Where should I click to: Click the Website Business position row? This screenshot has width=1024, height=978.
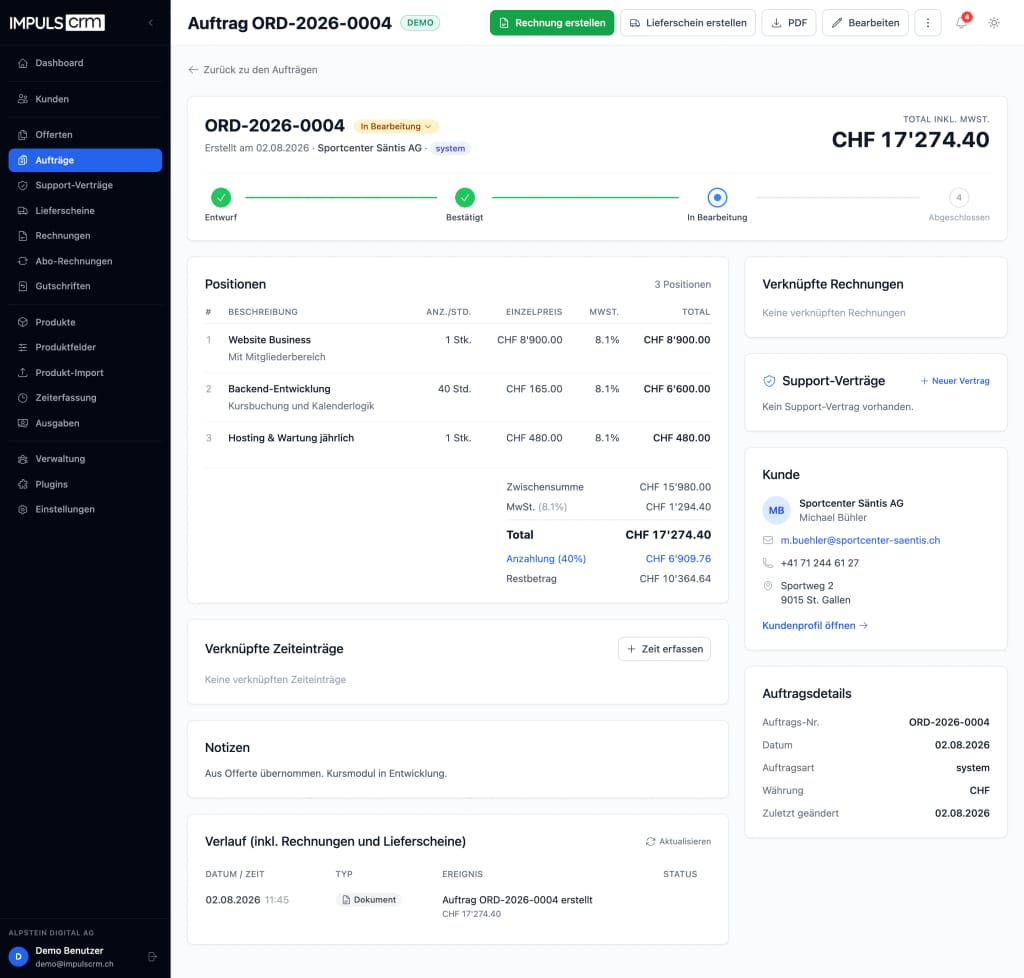458,348
